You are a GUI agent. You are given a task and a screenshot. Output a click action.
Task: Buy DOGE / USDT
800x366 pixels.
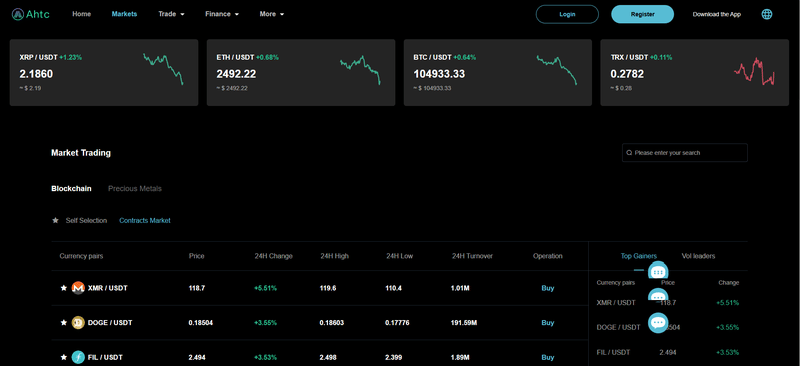[x=547, y=323]
